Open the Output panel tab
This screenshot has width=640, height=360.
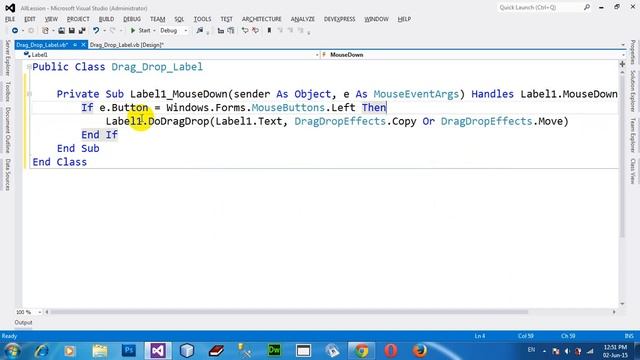pos(23,322)
